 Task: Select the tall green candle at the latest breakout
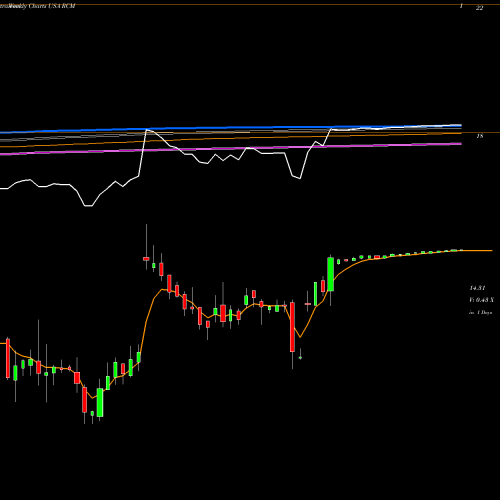[x=331, y=274]
